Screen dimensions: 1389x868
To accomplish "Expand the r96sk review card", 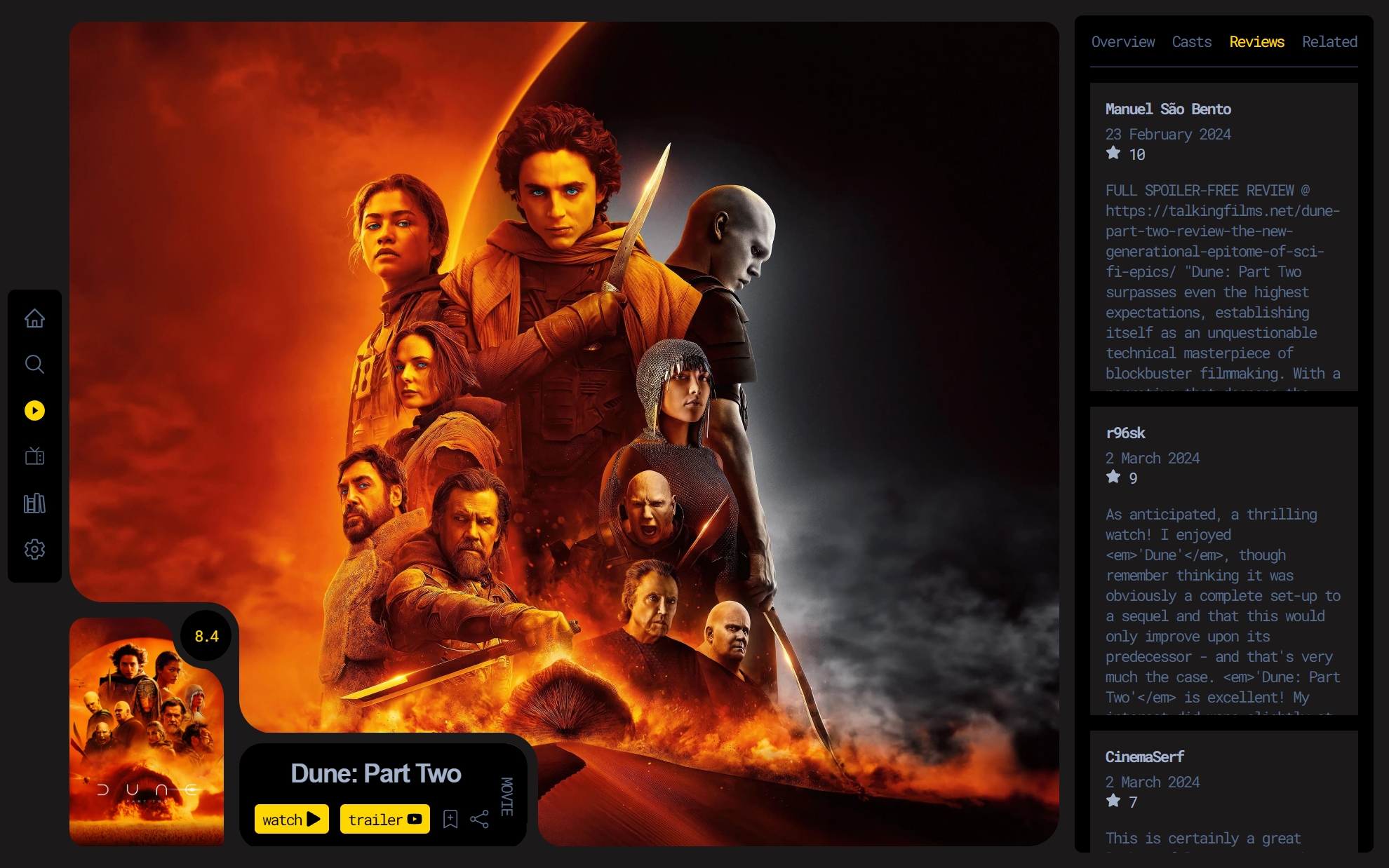I will (x=1223, y=561).
